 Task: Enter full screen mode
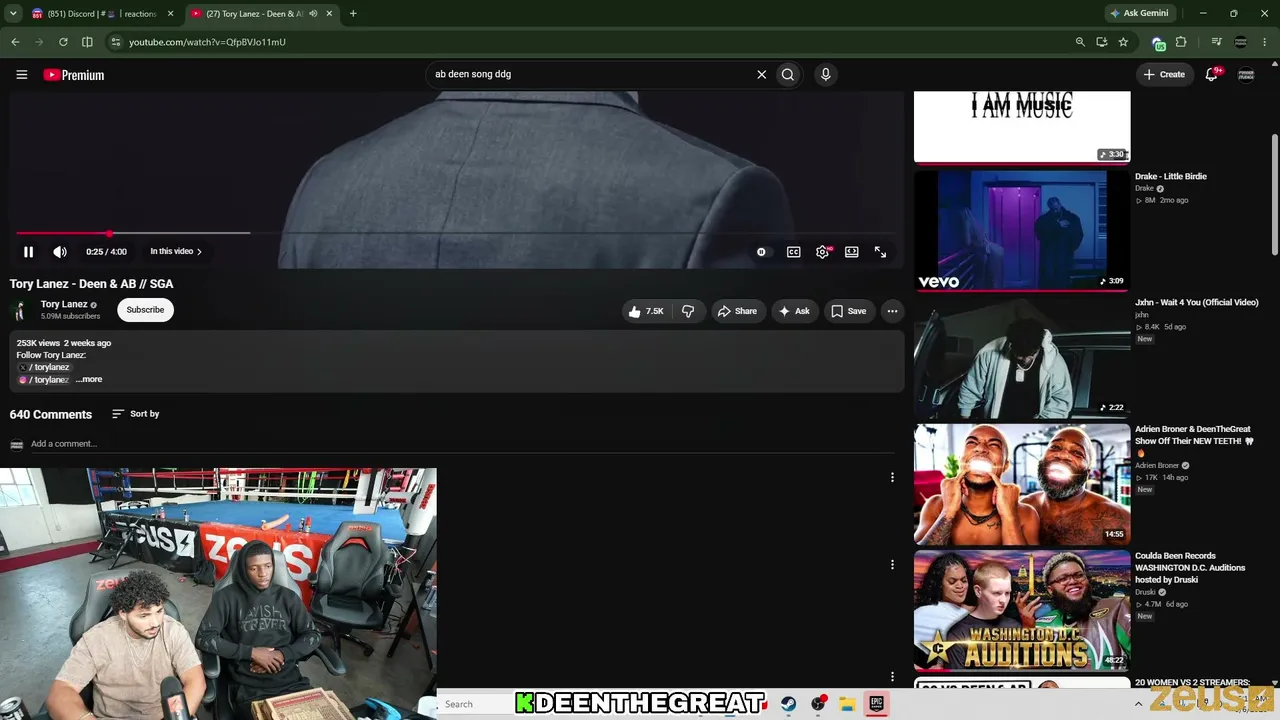(x=880, y=252)
